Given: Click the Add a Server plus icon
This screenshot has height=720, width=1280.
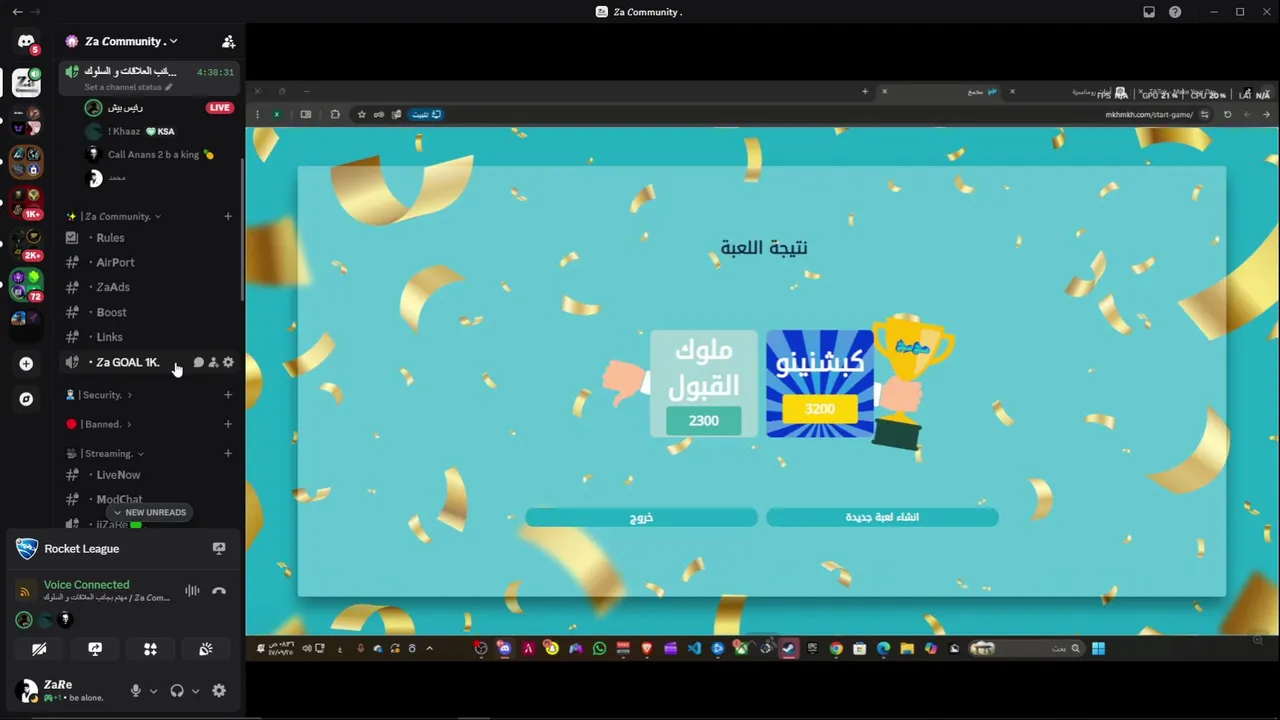Looking at the screenshot, I should [26, 364].
